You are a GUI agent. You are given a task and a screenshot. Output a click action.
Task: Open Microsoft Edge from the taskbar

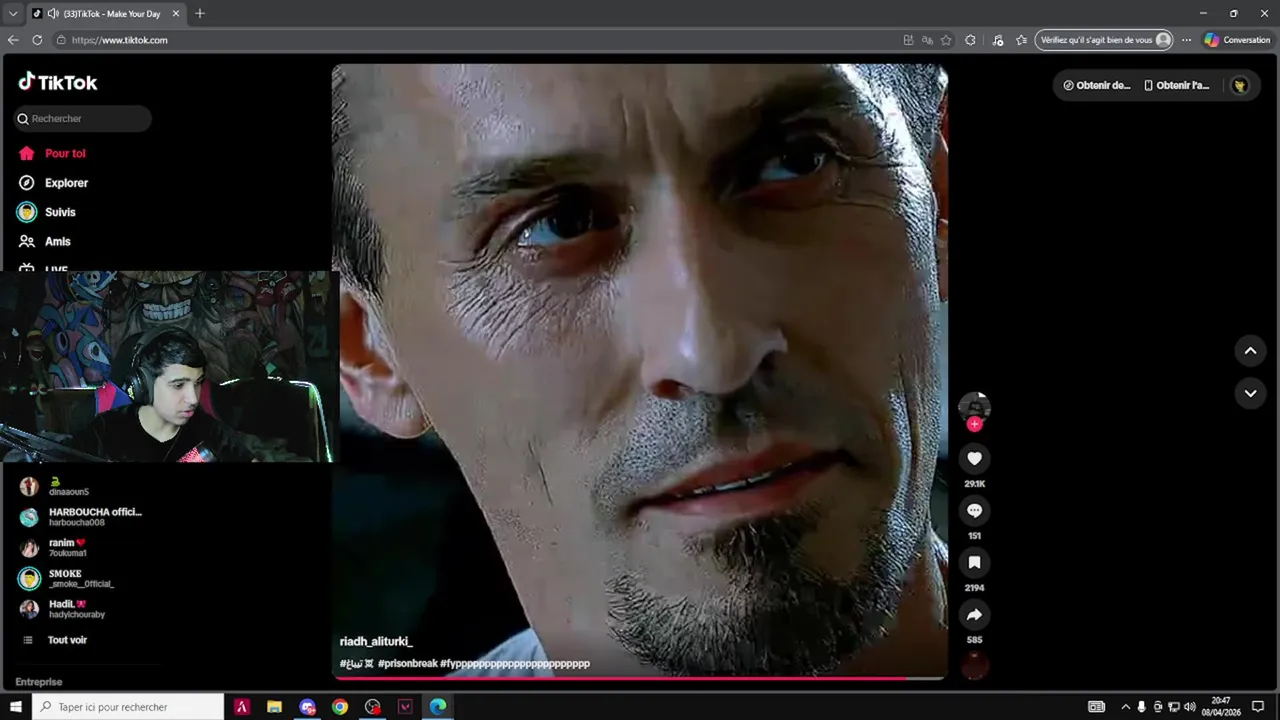(x=438, y=707)
